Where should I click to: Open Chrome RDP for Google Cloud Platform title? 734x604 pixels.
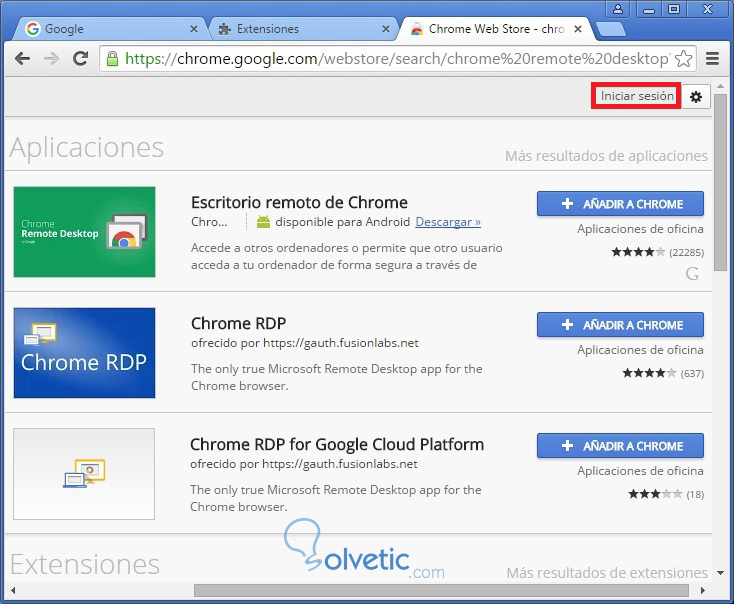[337, 444]
